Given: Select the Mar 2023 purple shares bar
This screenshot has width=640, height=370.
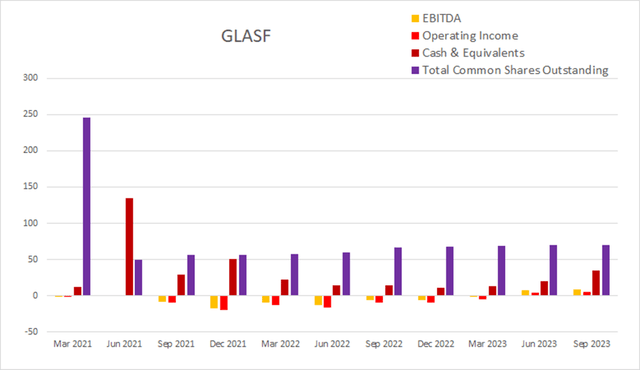Looking at the screenshot, I should pos(501,270).
